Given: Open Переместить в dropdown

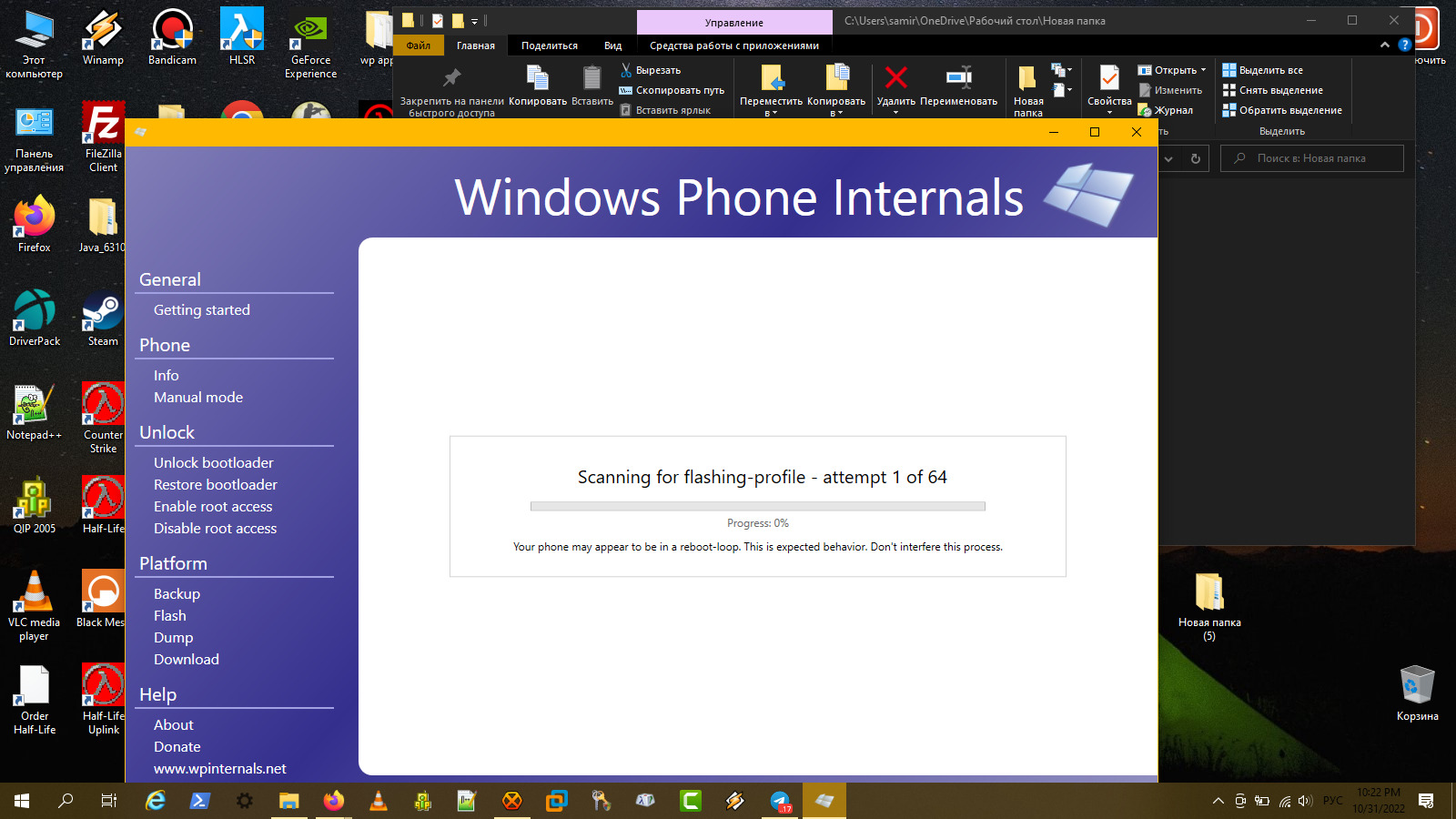Looking at the screenshot, I should coord(772,91).
